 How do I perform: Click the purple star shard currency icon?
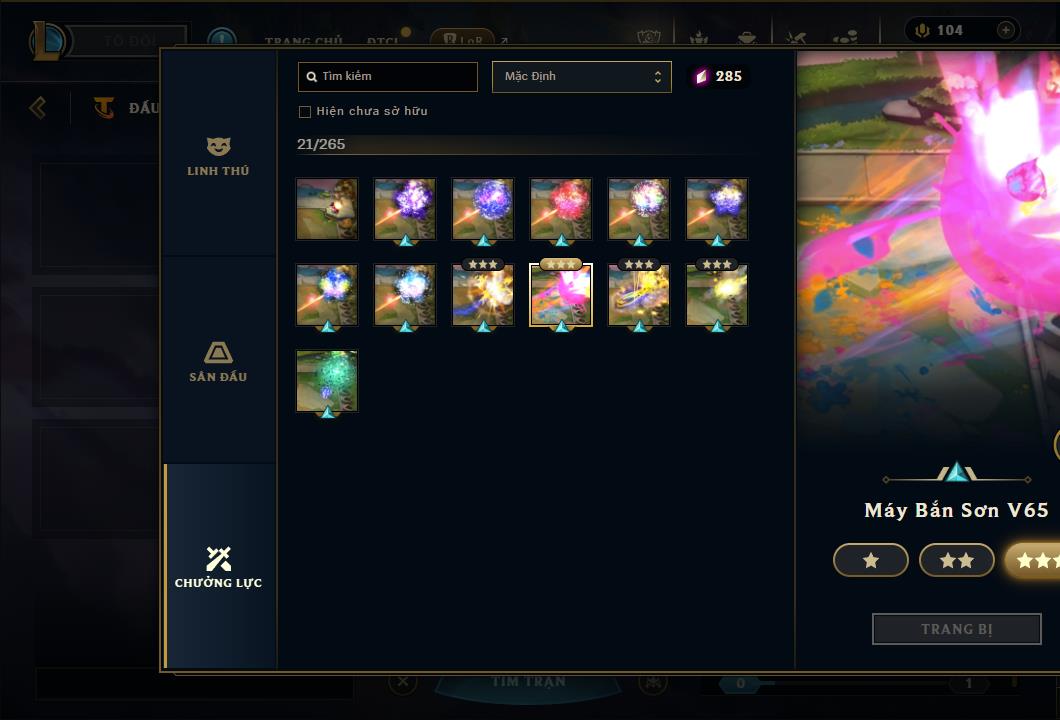click(x=701, y=76)
